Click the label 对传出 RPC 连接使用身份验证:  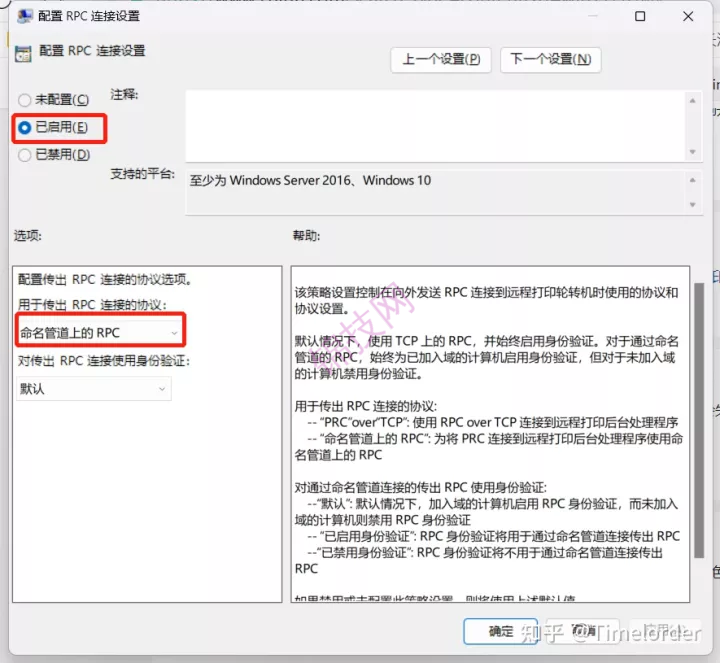pos(104,361)
